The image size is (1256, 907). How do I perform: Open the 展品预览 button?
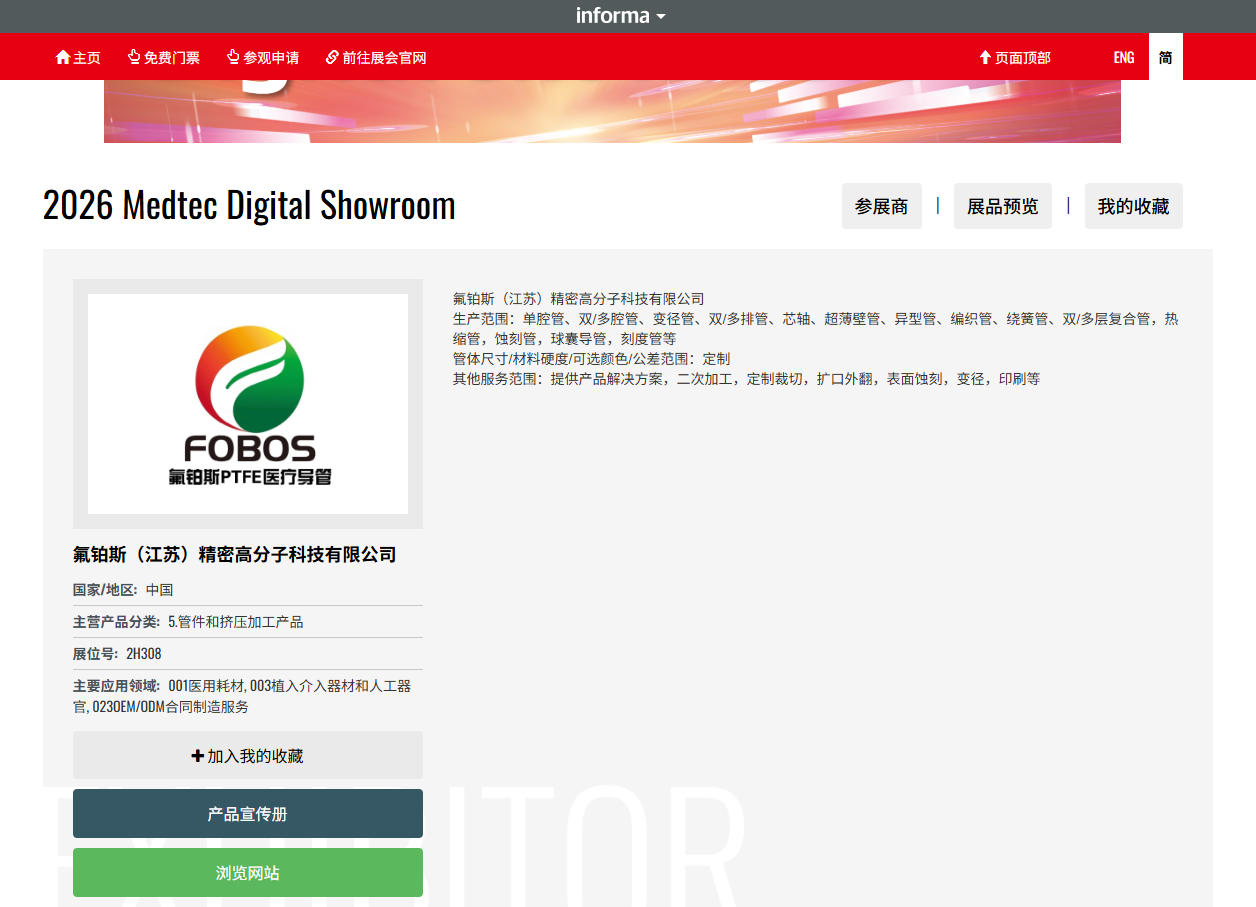coord(1002,206)
